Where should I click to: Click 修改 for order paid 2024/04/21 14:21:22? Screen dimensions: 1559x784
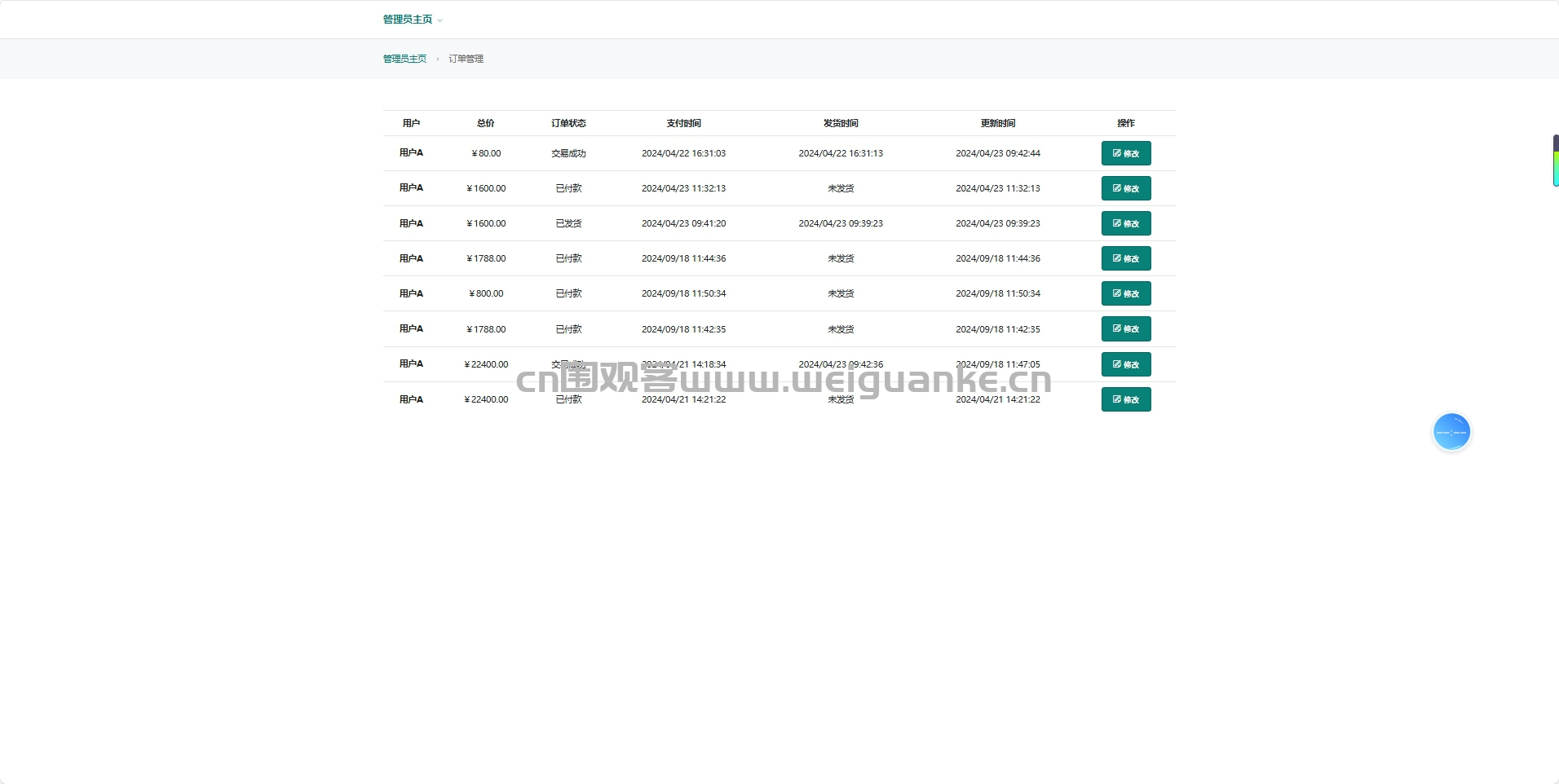(1126, 399)
